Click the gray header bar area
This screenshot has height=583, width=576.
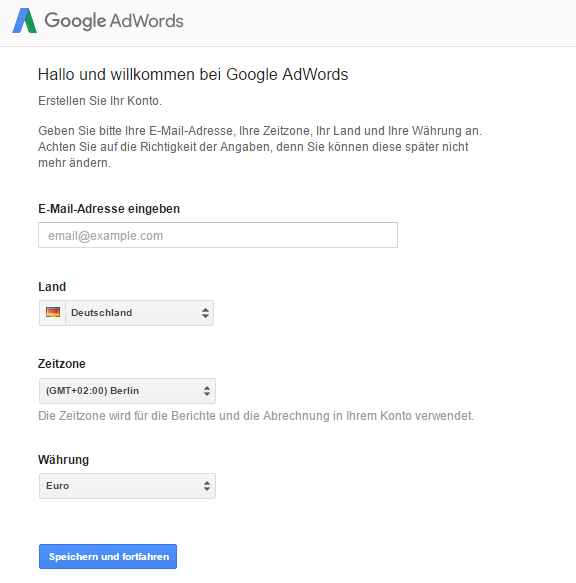[x=372, y=23]
